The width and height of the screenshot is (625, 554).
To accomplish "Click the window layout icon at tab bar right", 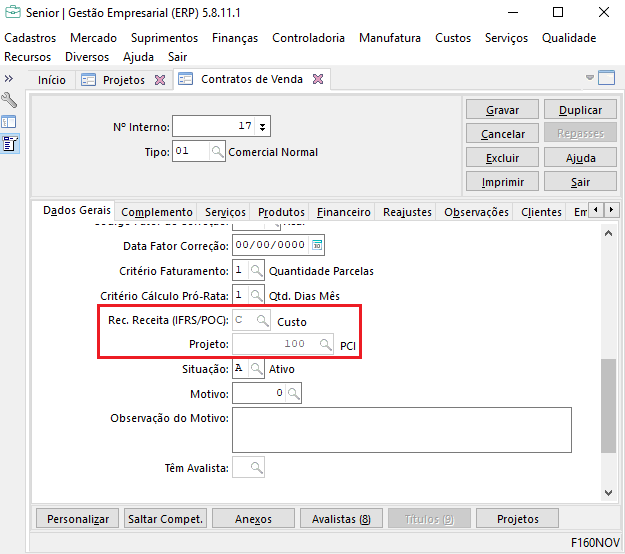I will point(606,77).
